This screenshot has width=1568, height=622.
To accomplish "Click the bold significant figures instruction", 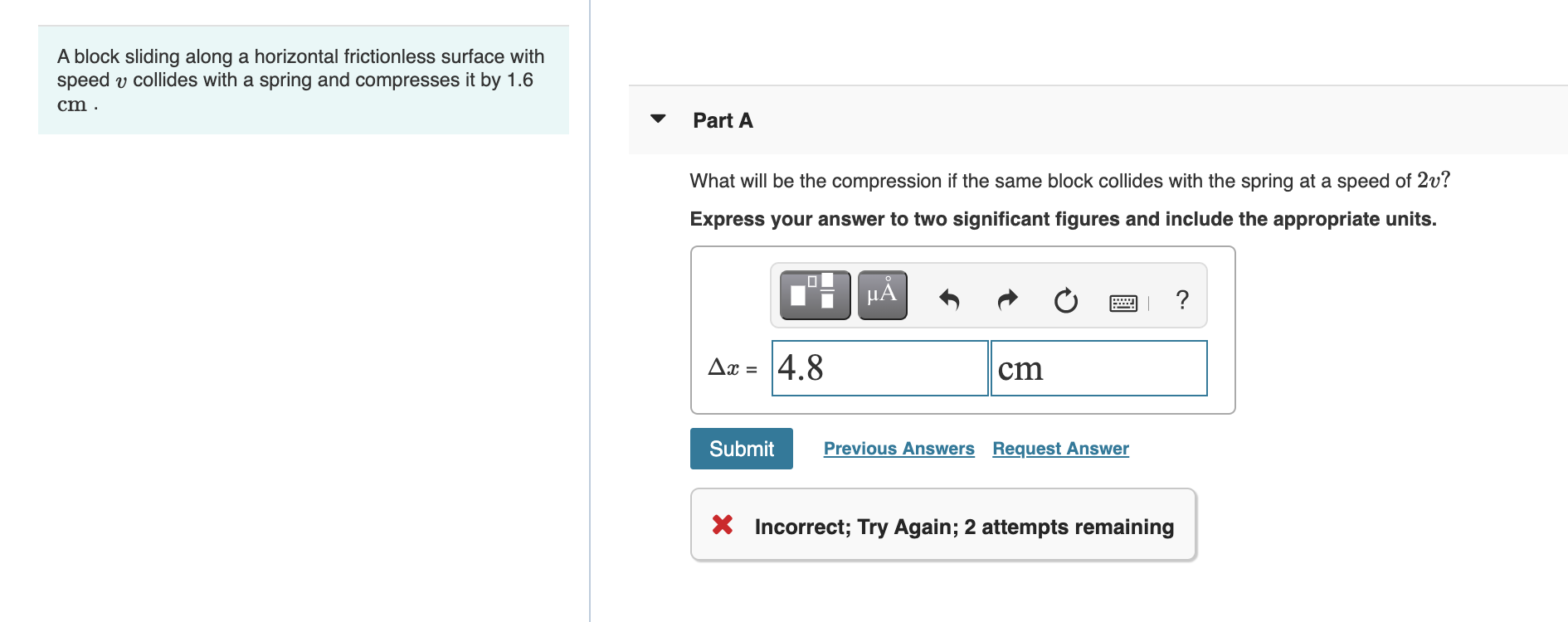I will [x=1063, y=219].
